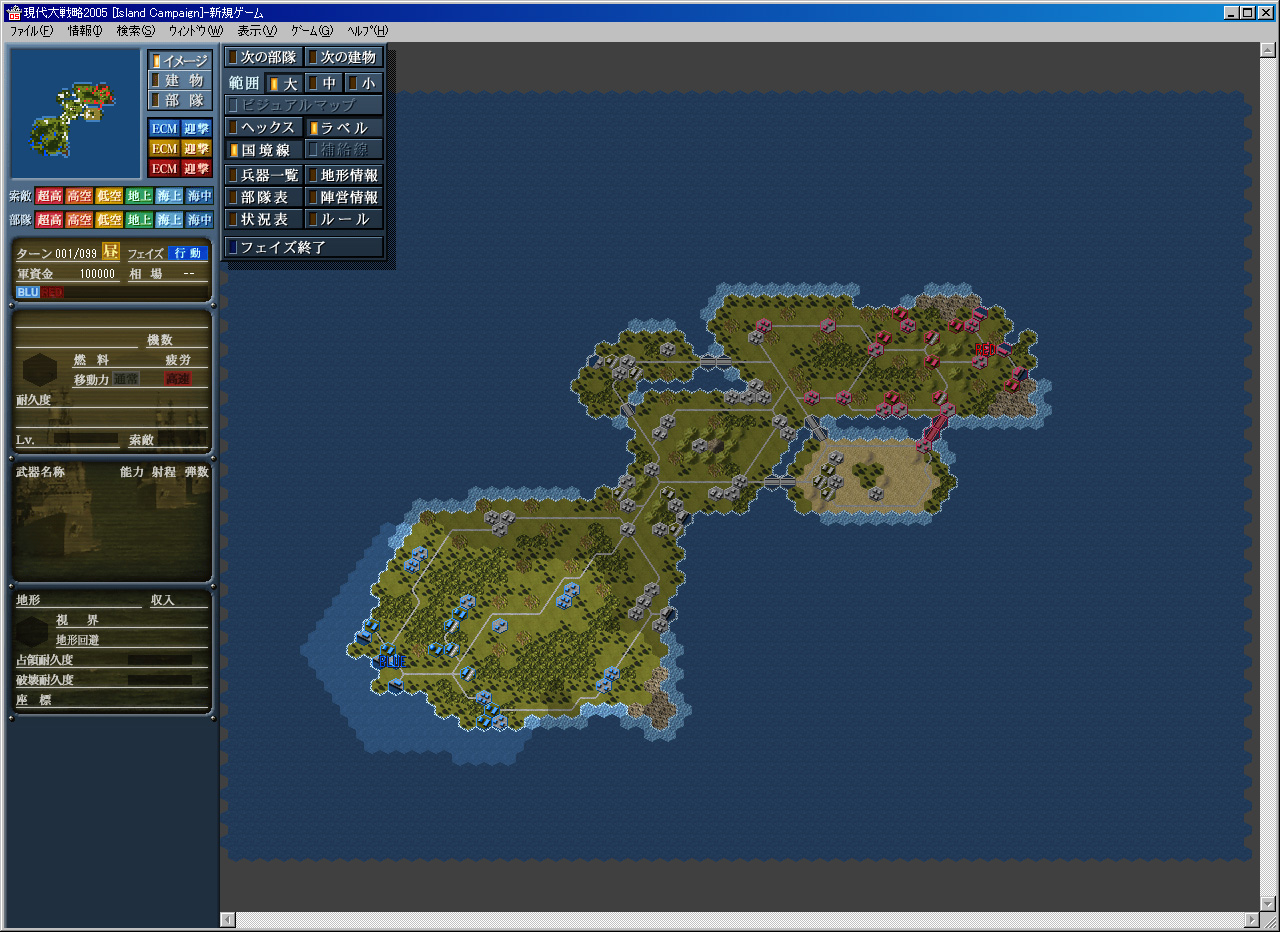This screenshot has height=932, width=1280.
Task: Open the 表示(V) menu
Action: (x=257, y=31)
